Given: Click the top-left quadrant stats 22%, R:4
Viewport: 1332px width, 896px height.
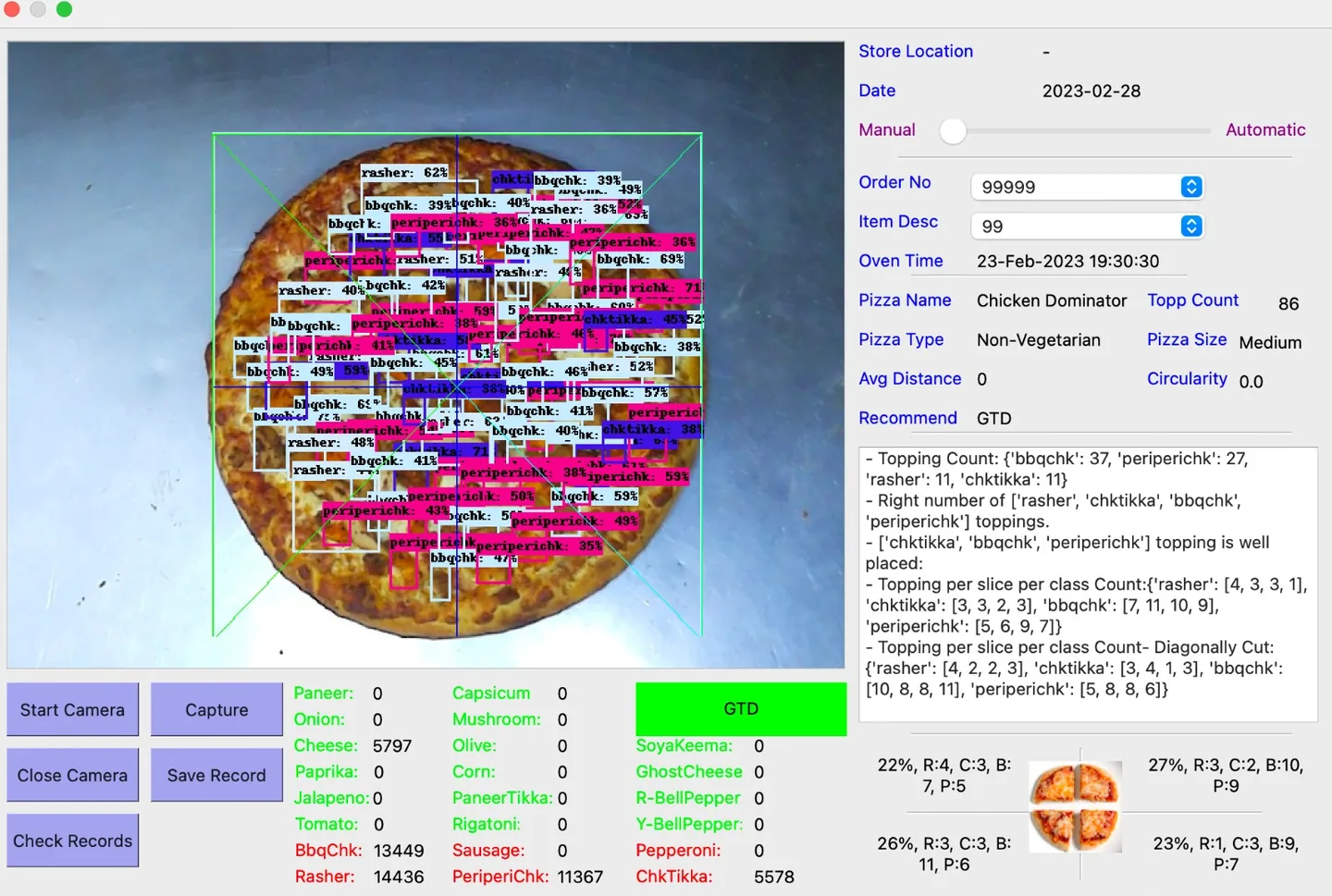Looking at the screenshot, I should [x=944, y=776].
